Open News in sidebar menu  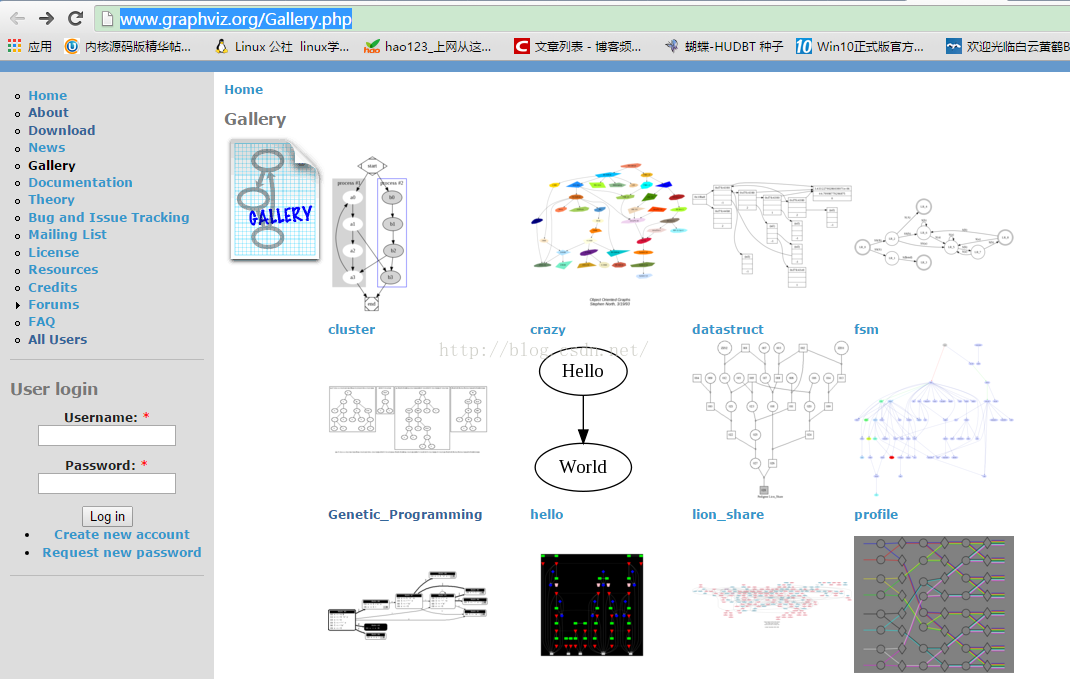tap(47, 147)
